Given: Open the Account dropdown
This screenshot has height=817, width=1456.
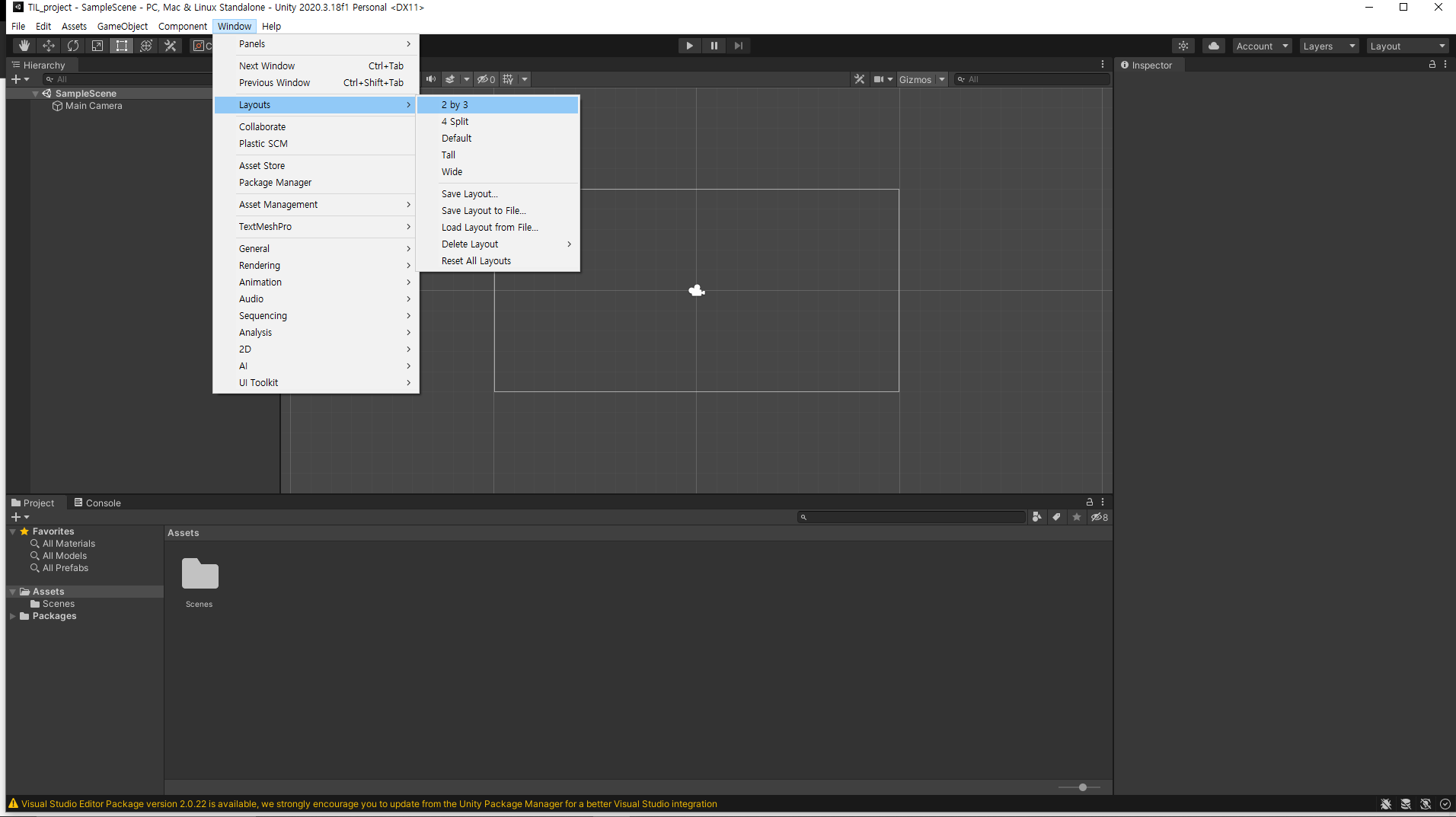Looking at the screenshot, I should click(x=1262, y=46).
